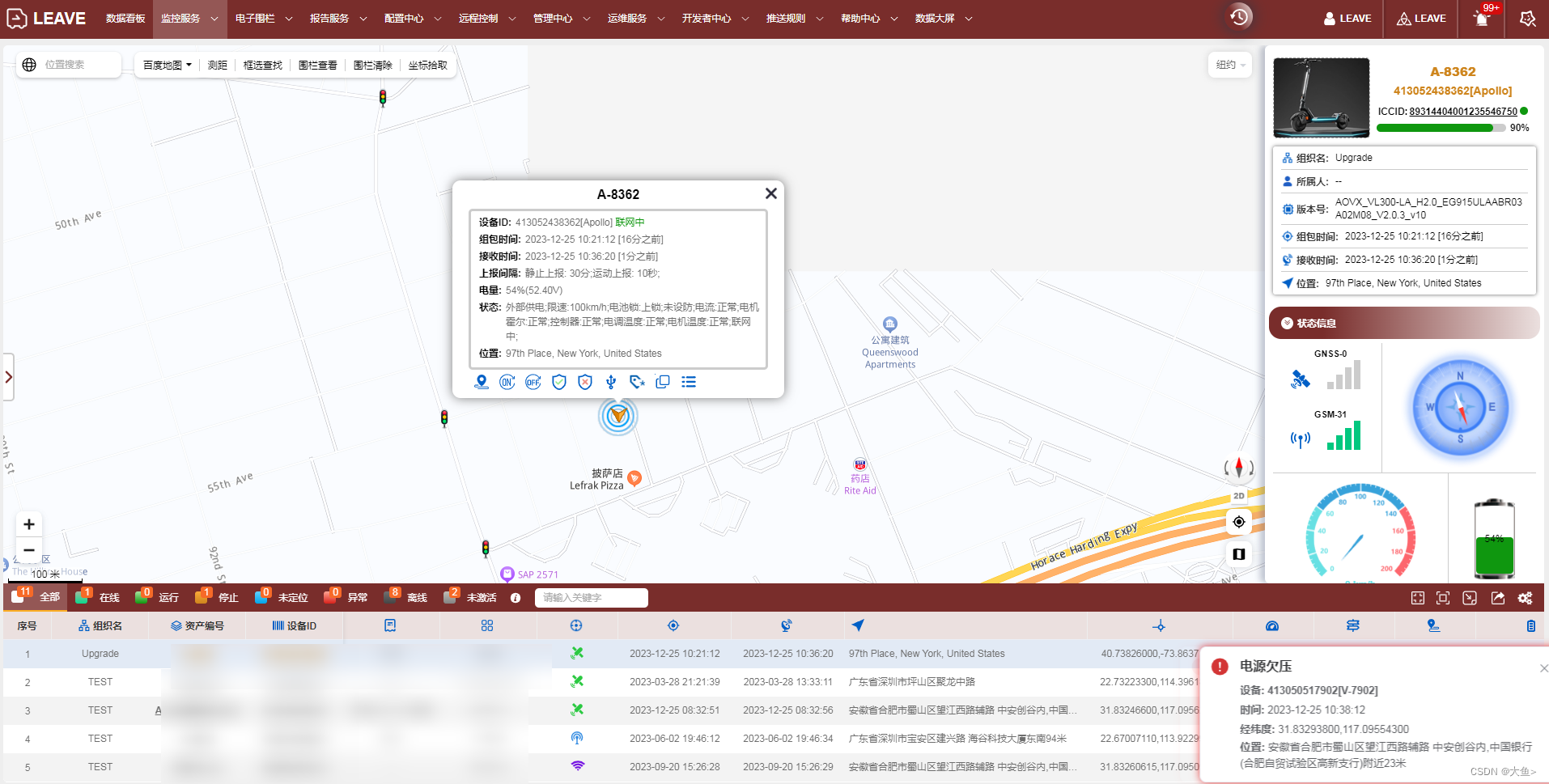Click the keyword search input 请输入关键字
The width and height of the screenshot is (1549, 784).
click(x=592, y=598)
